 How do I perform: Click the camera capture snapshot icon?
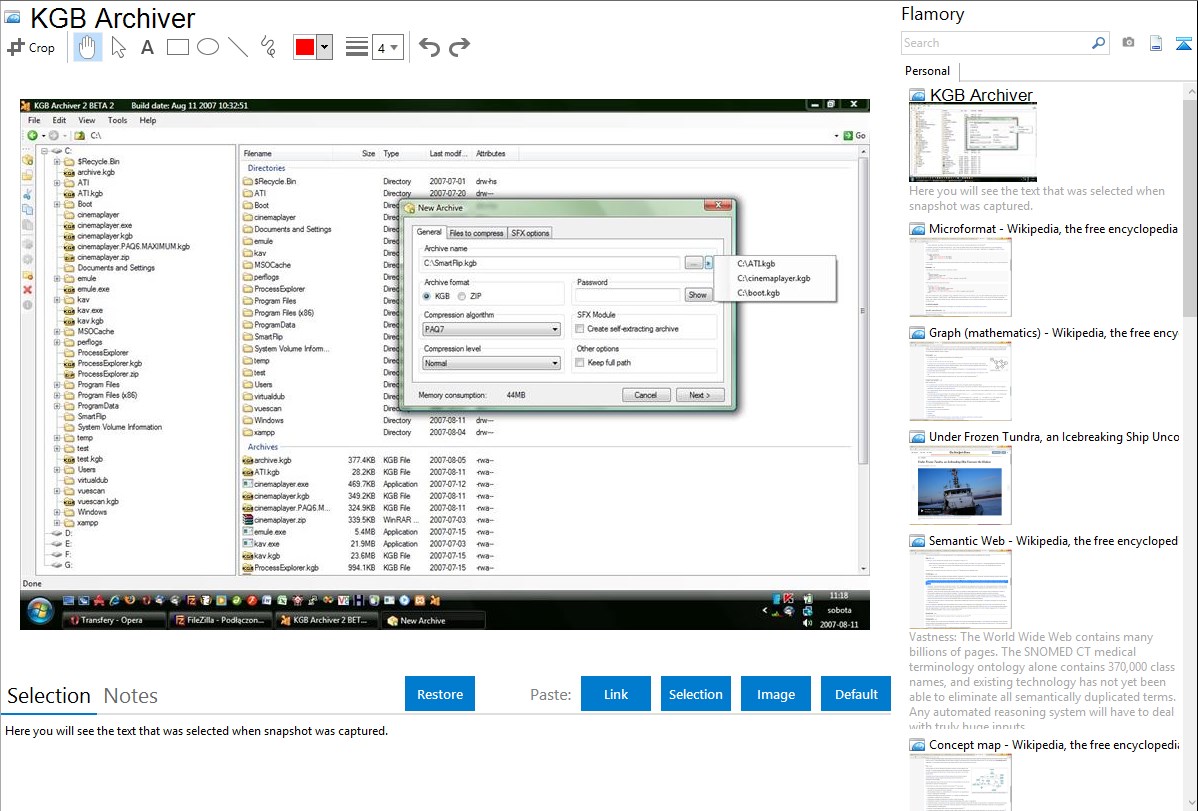tap(1128, 43)
